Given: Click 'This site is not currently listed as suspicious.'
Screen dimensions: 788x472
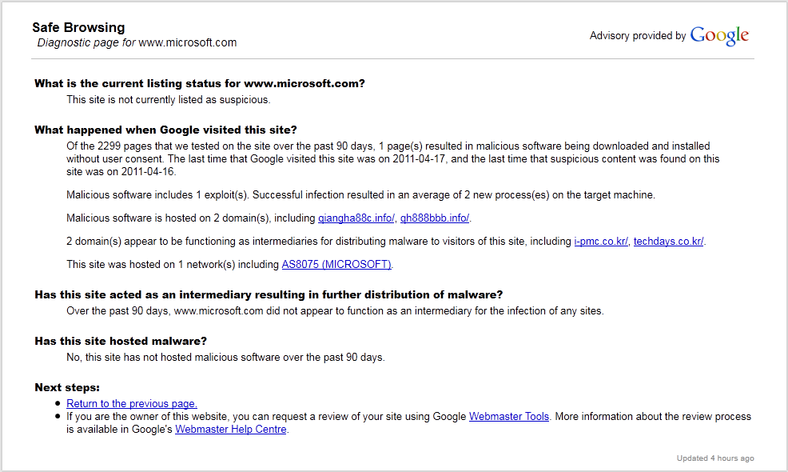Looking at the screenshot, I should pyautogui.click(x=168, y=100).
